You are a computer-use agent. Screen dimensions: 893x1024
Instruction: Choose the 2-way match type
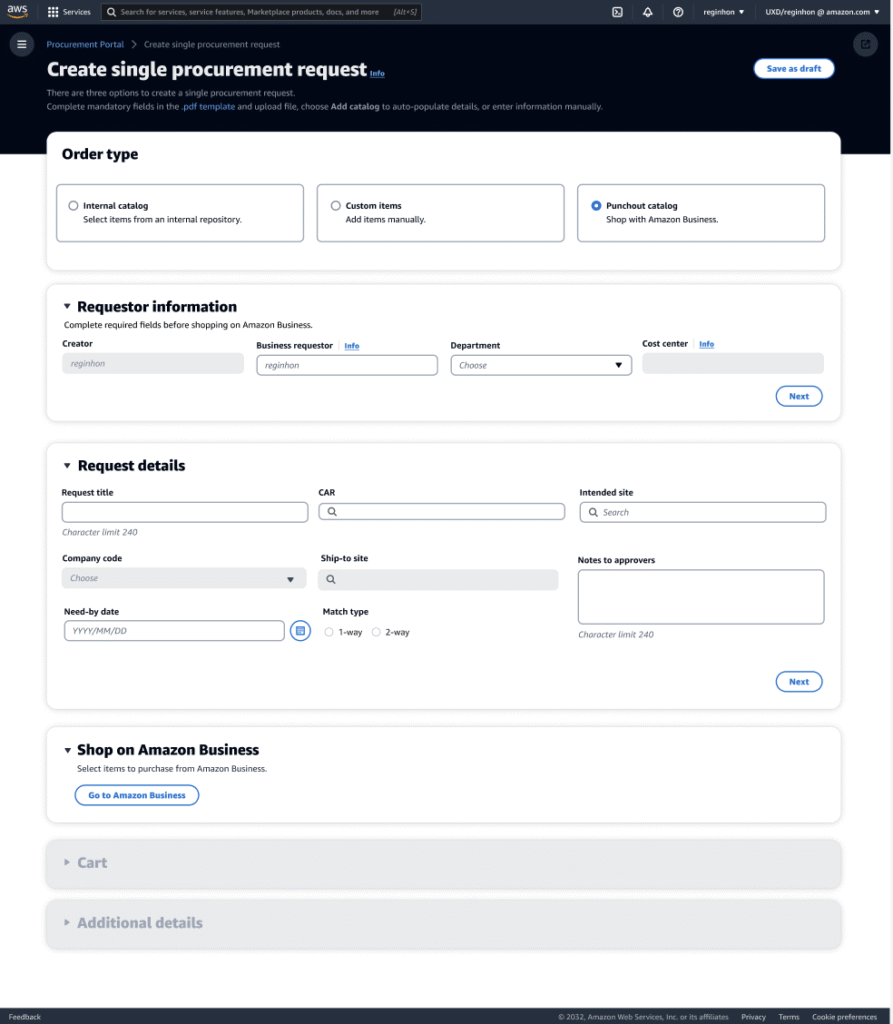click(x=376, y=632)
